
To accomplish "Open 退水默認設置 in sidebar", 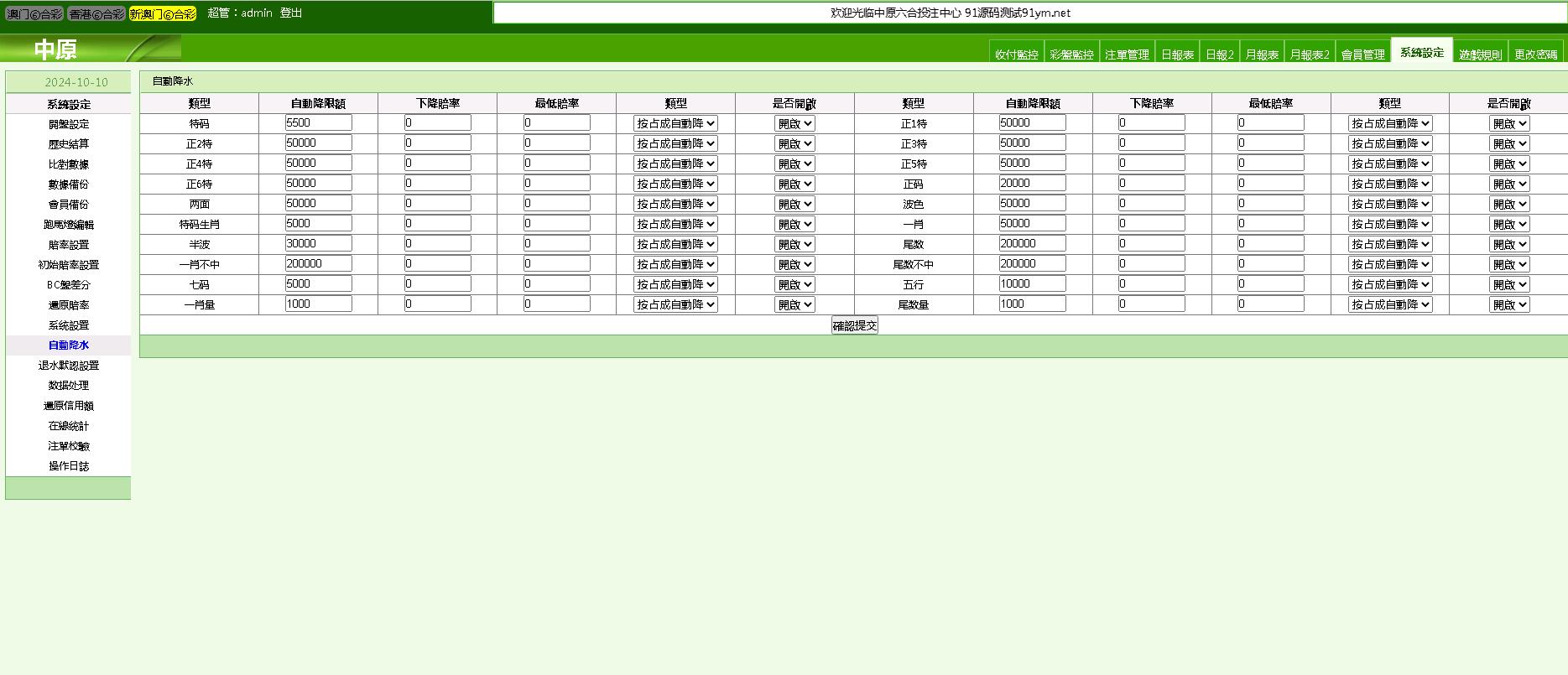I will [x=68, y=366].
